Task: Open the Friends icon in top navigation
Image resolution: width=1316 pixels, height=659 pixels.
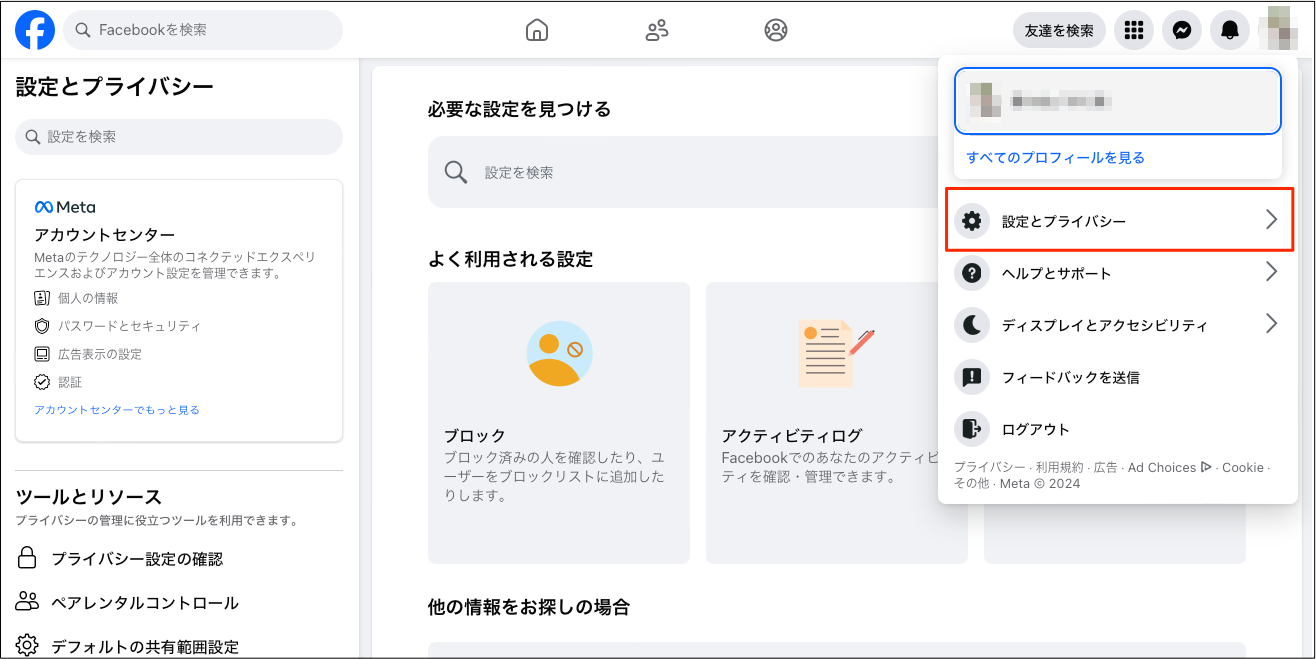Action: click(x=657, y=30)
